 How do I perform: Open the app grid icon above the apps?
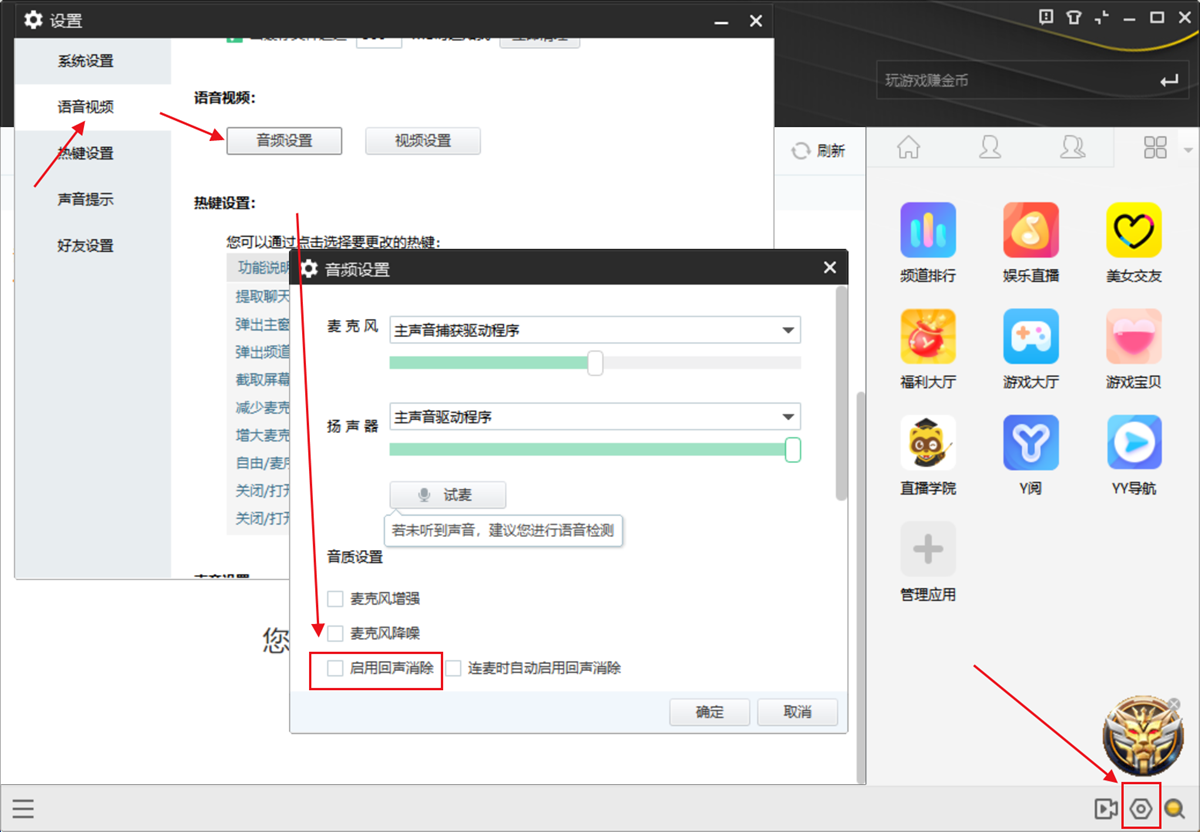1155,147
